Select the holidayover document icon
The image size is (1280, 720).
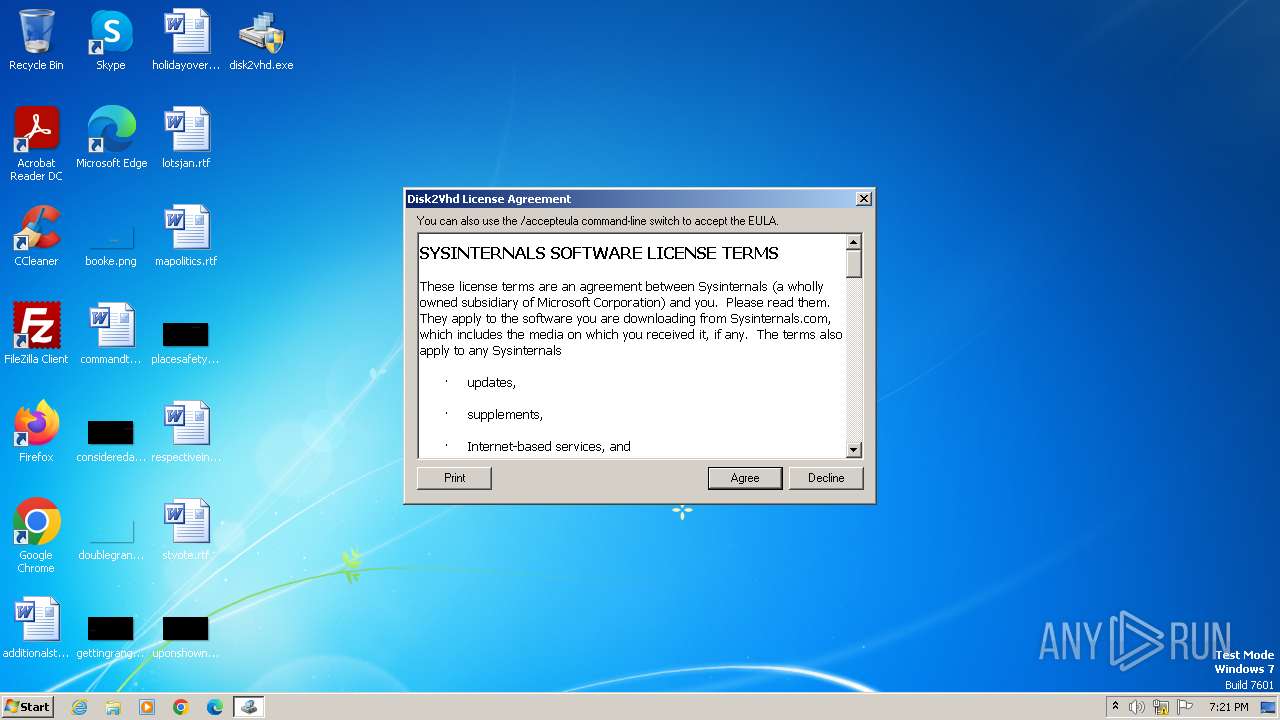(186, 40)
